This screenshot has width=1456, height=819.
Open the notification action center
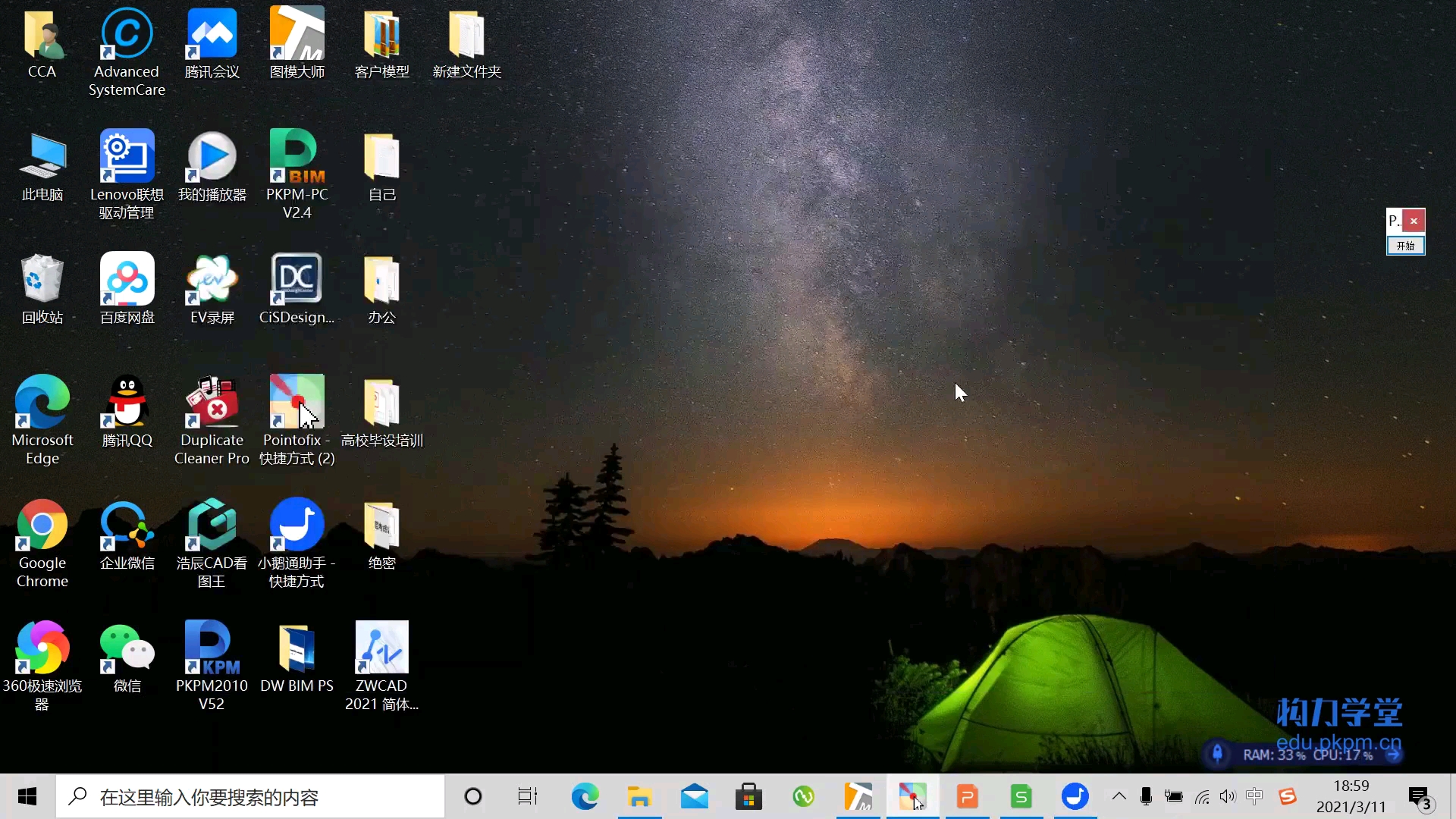pyautogui.click(x=1419, y=797)
